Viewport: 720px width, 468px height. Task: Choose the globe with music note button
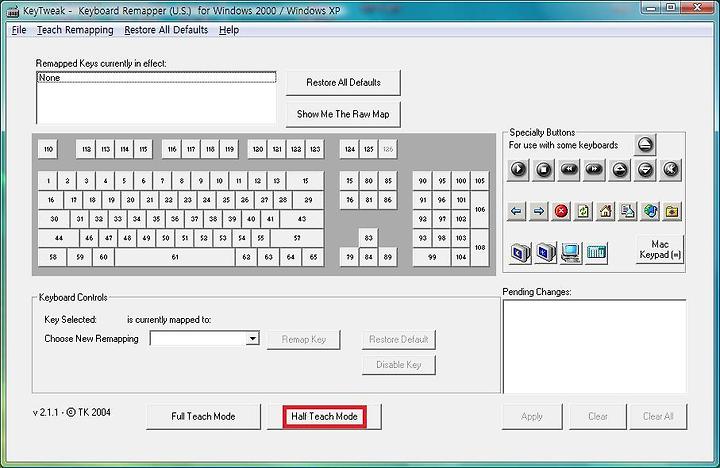tap(650, 211)
